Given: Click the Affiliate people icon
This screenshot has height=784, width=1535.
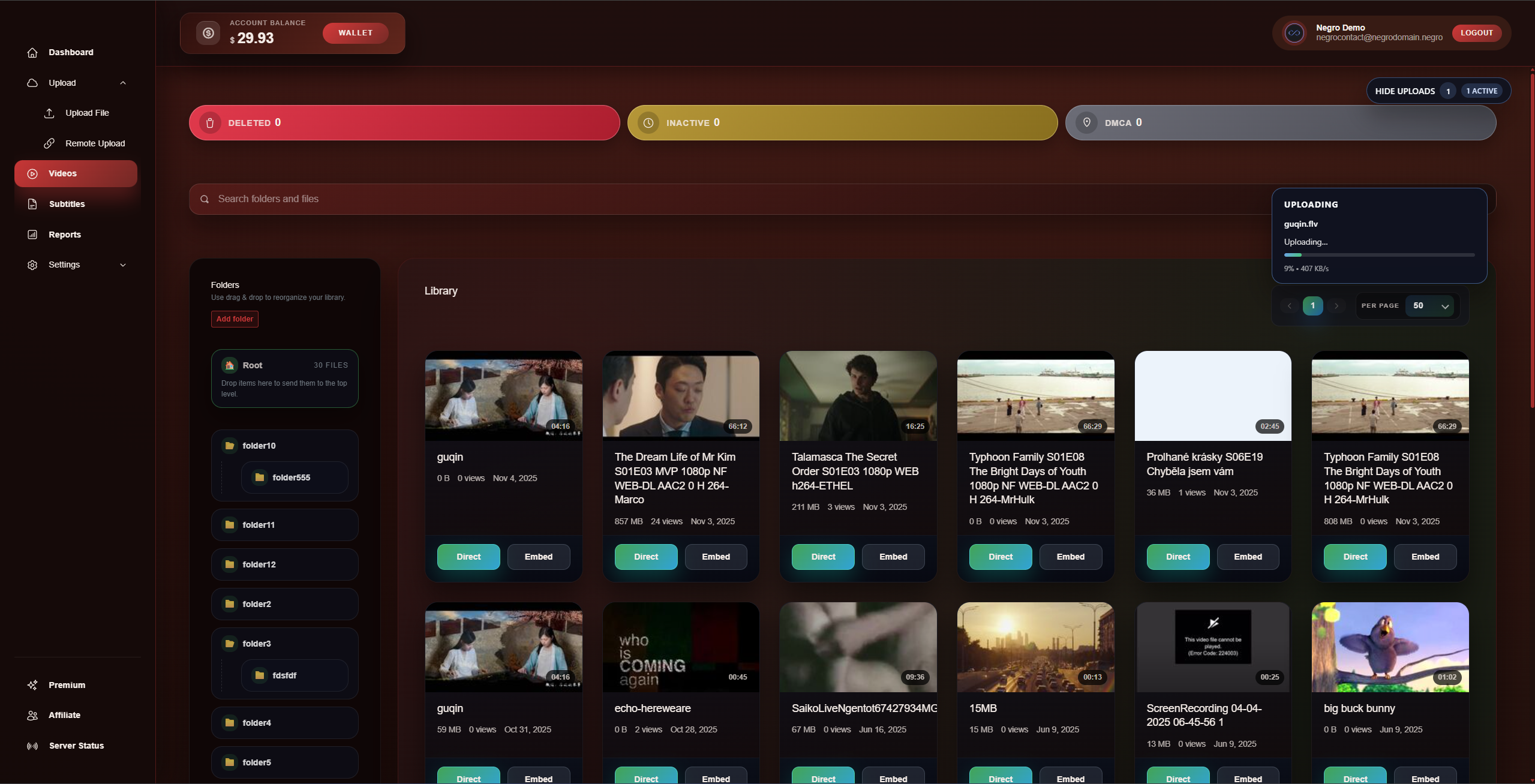Looking at the screenshot, I should click(x=32, y=715).
